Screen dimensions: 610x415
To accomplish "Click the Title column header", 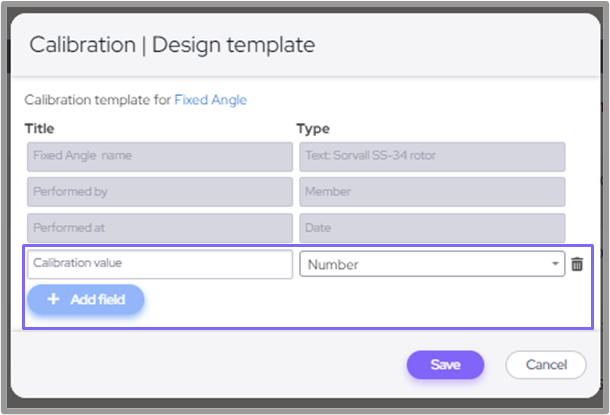I will [x=39, y=128].
